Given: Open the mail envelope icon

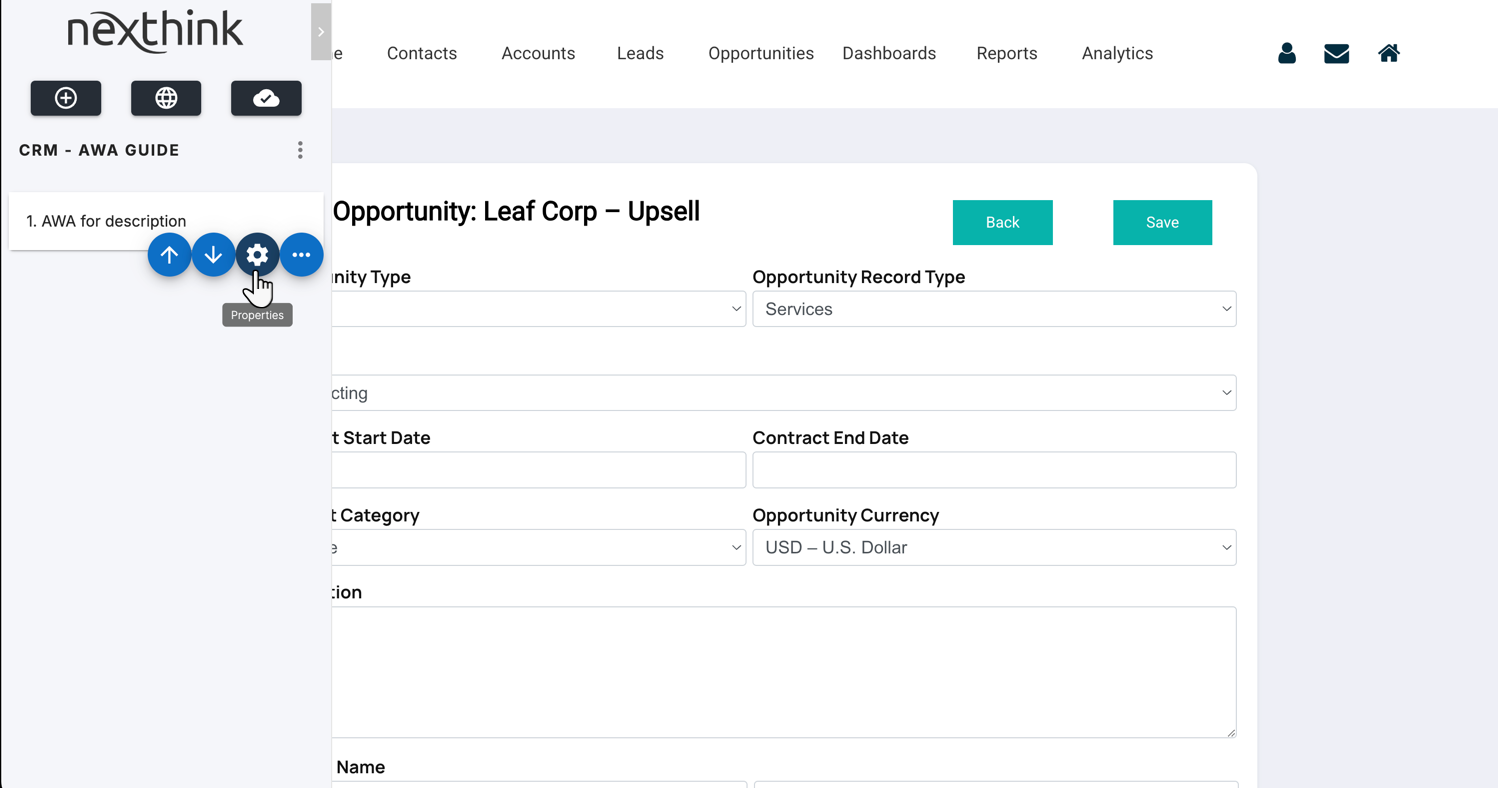Looking at the screenshot, I should tap(1336, 54).
